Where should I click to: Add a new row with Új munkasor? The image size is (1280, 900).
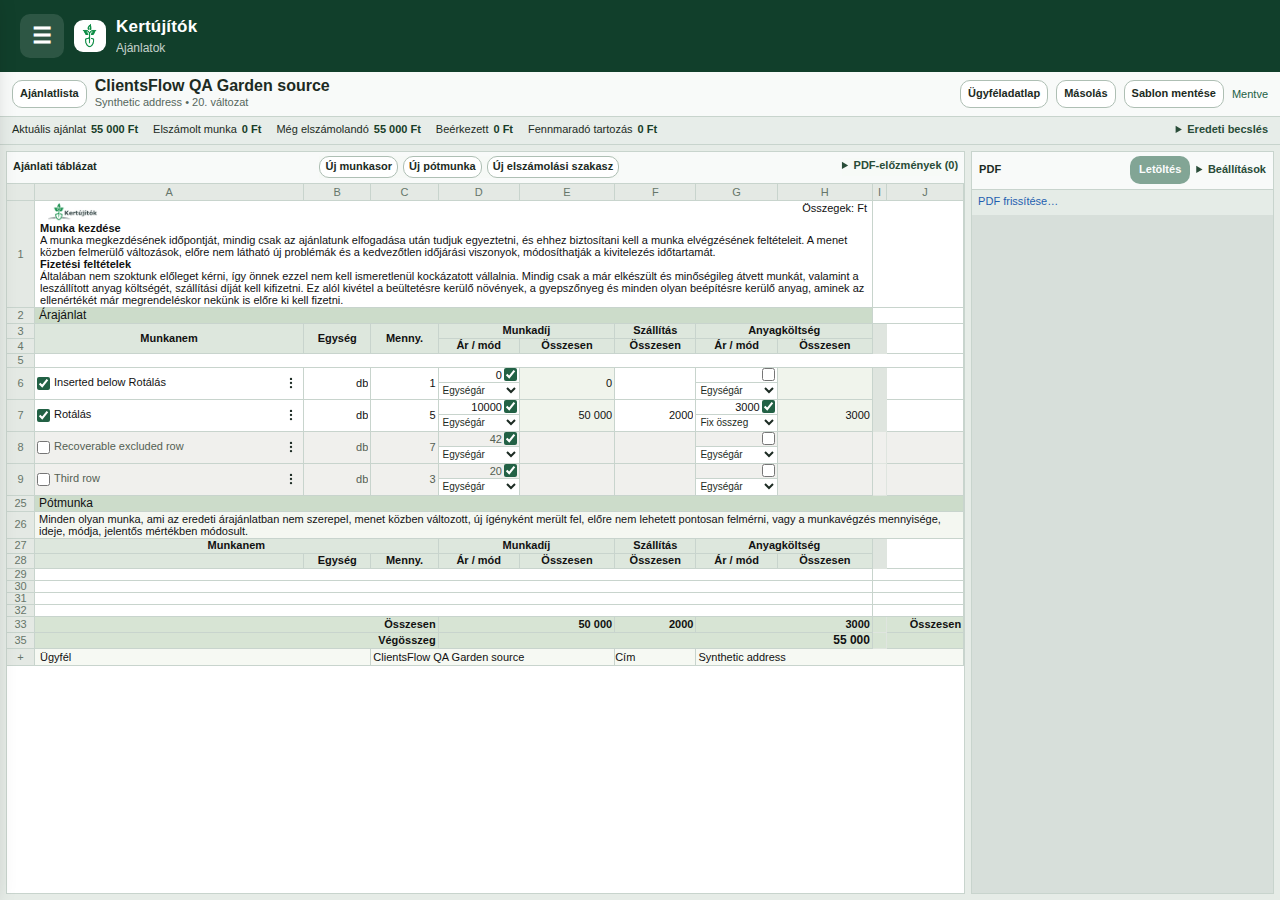pyautogui.click(x=359, y=167)
